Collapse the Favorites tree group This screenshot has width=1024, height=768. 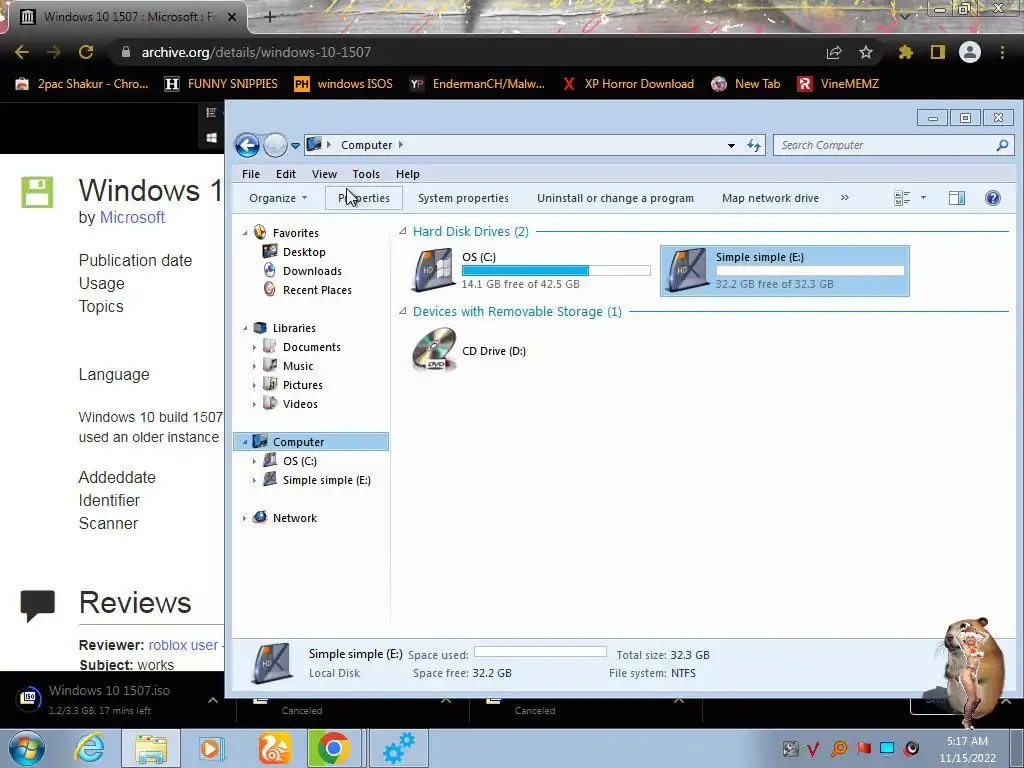pyautogui.click(x=245, y=233)
